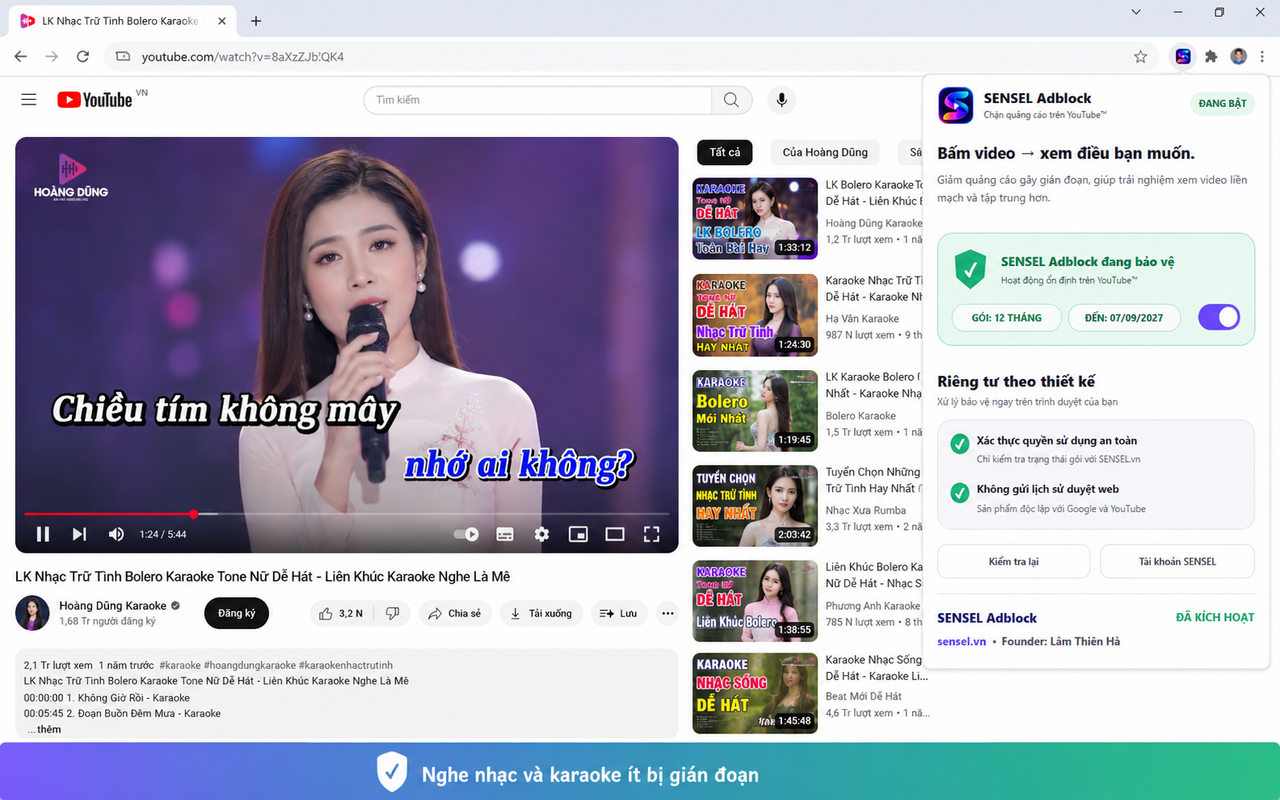
Task: Dislike the video
Action: [392, 613]
